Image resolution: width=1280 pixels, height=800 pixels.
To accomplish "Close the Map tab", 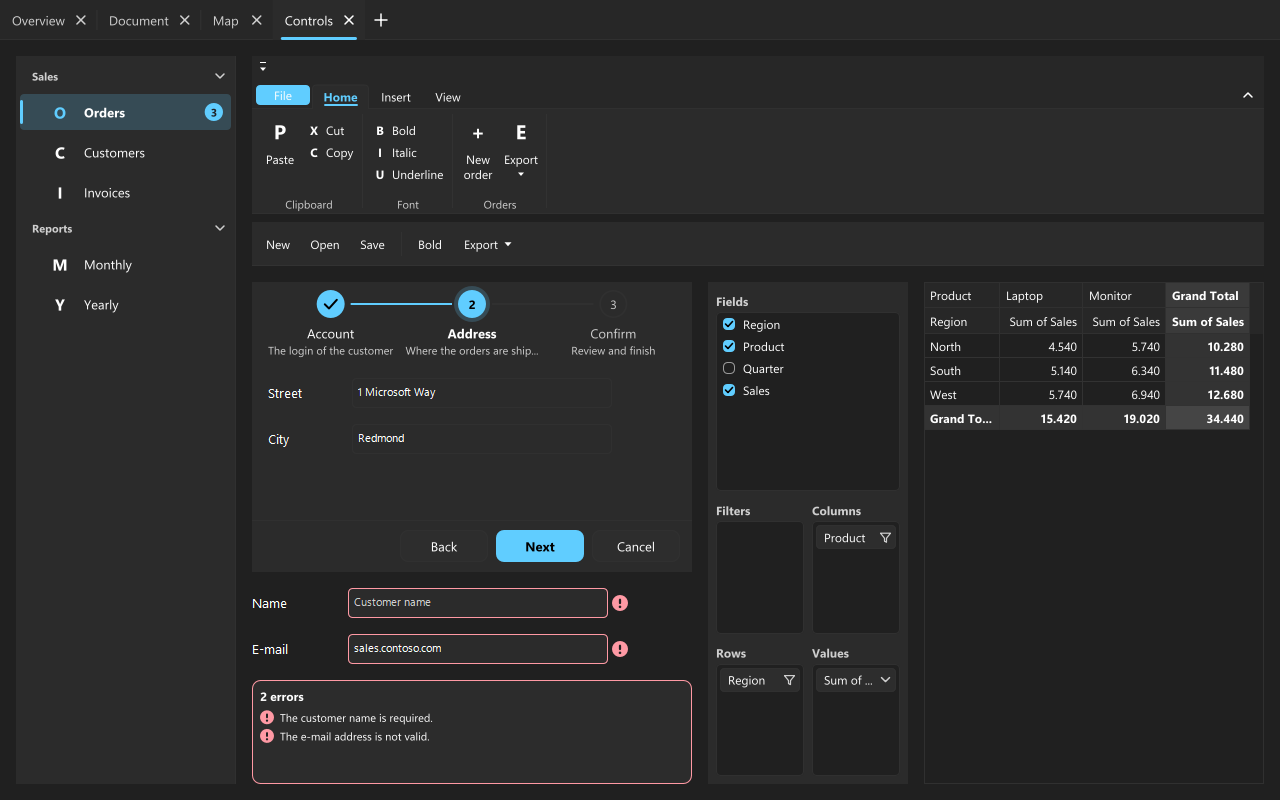I will click(x=257, y=20).
